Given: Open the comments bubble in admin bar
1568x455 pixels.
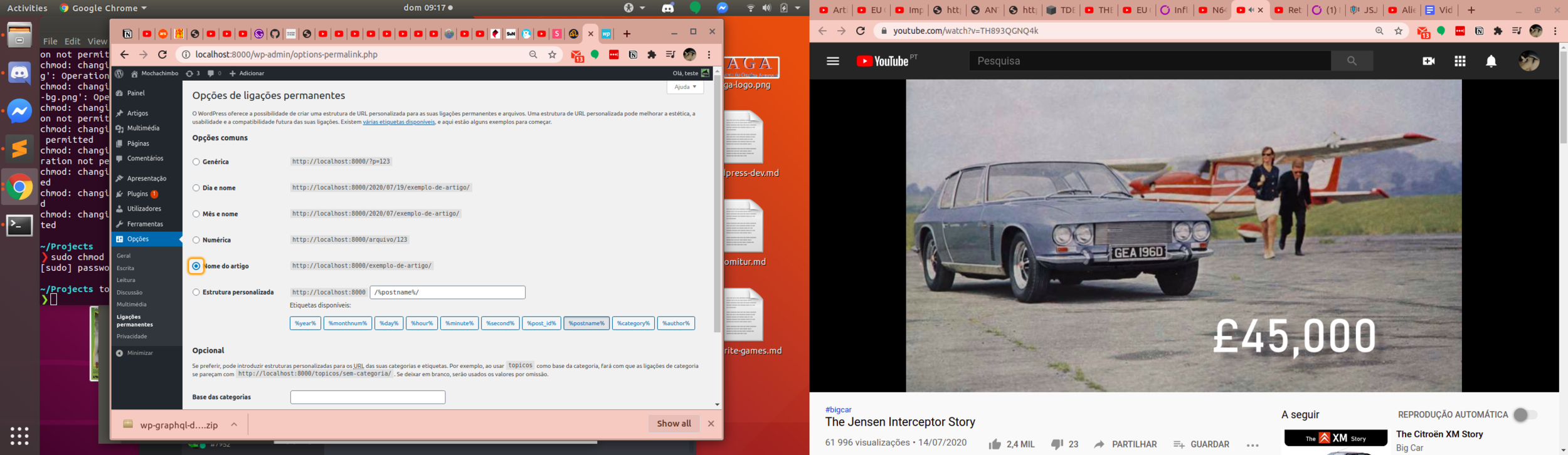Looking at the screenshot, I should point(214,73).
